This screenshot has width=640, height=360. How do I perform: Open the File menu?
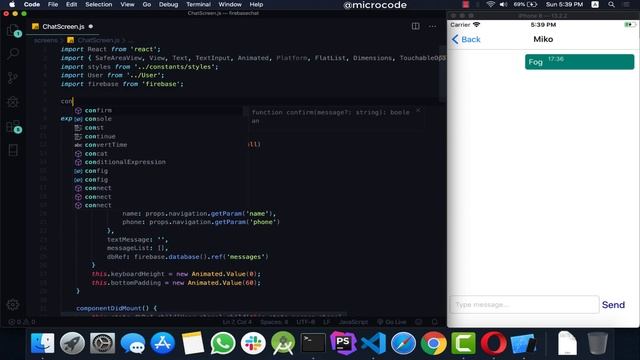click(x=53, y=4)
